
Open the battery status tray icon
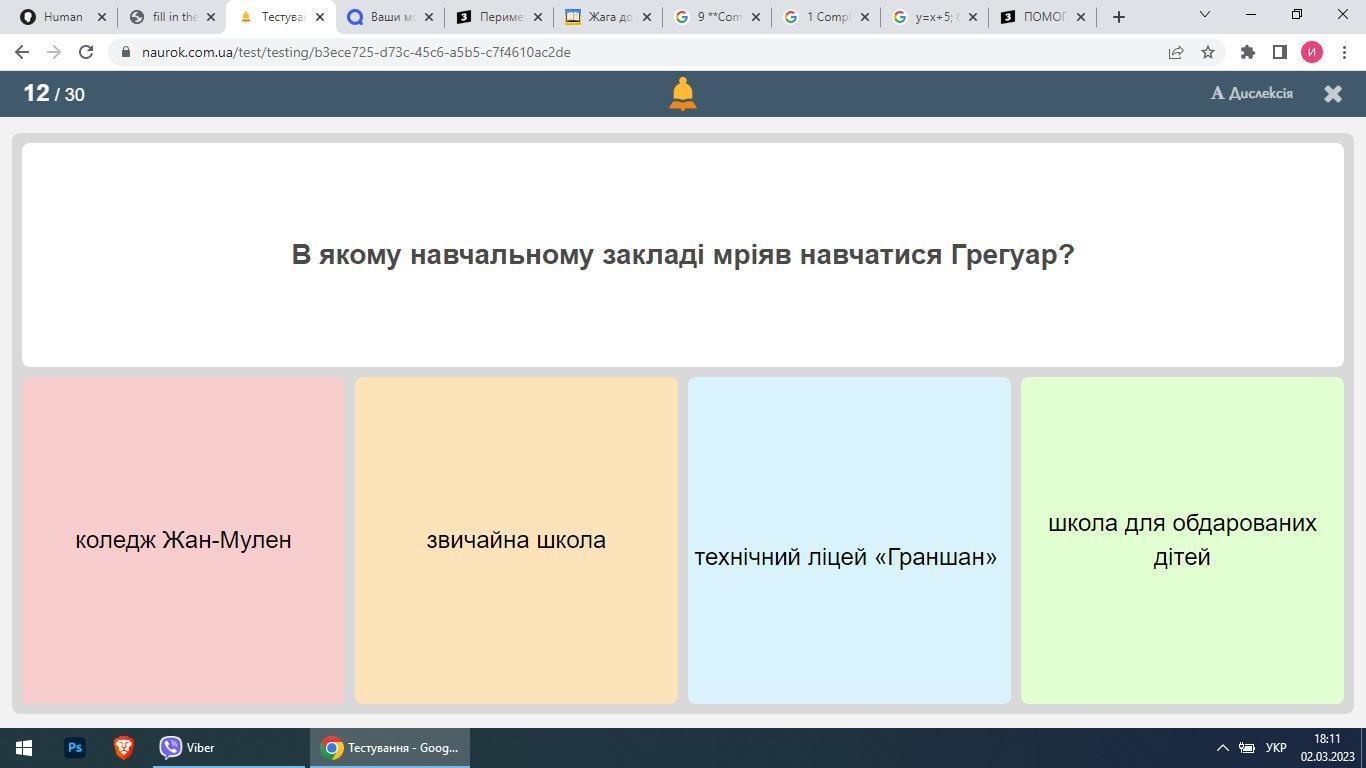(1247, 748)
